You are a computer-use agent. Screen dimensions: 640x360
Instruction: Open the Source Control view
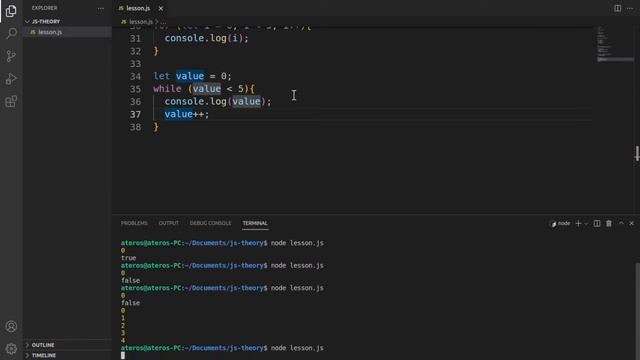point(11,56)
